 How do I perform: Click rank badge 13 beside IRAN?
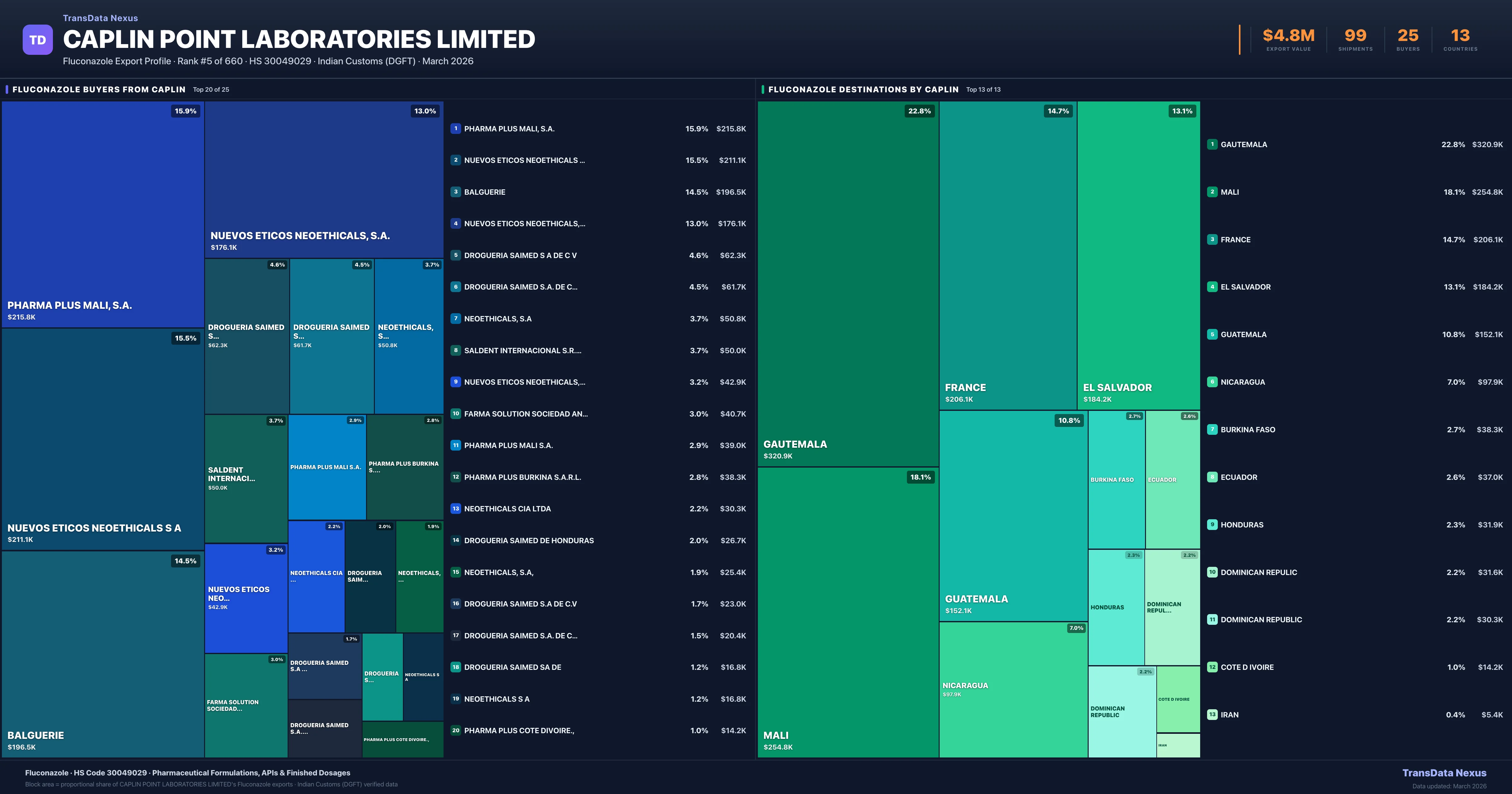tap(1212, 715)
